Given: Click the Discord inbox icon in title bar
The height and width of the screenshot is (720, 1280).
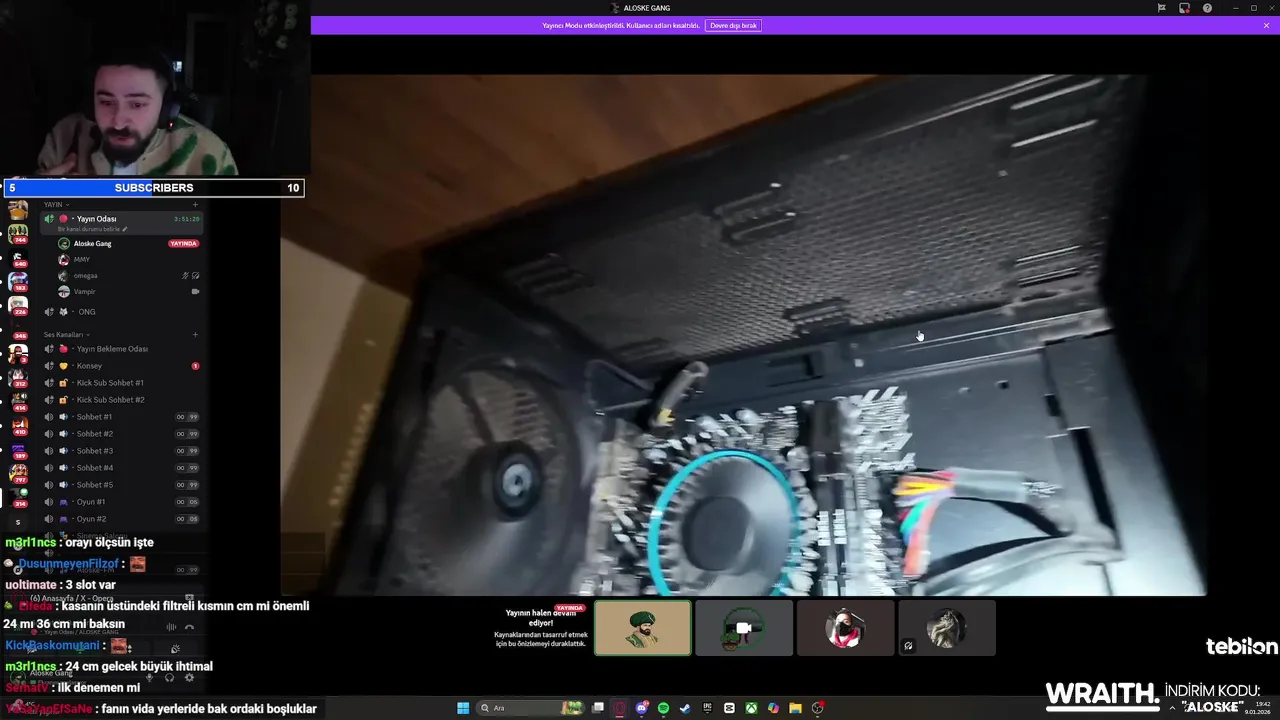Looking at the screenshot, I should pyautogui.click(x=1184, y=8).
